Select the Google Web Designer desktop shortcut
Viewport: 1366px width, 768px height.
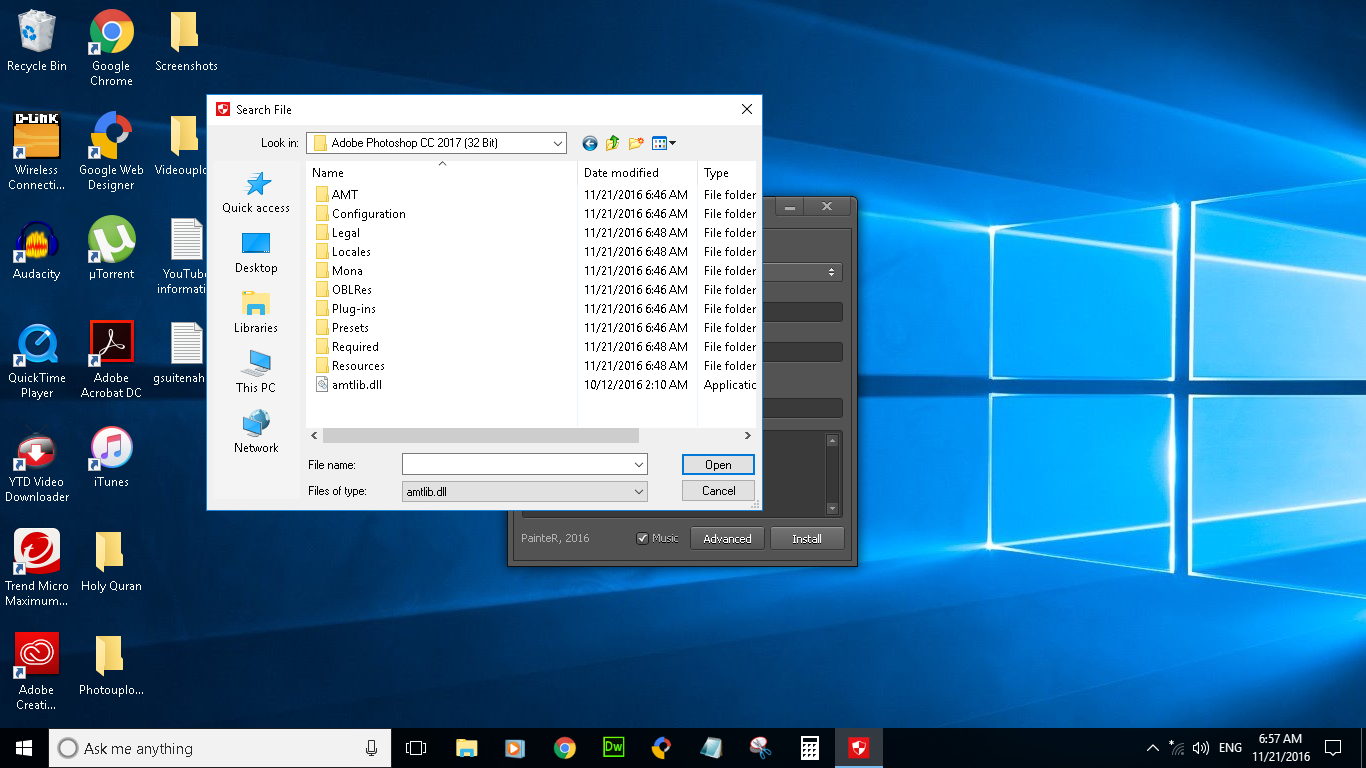tap(111, 152)
